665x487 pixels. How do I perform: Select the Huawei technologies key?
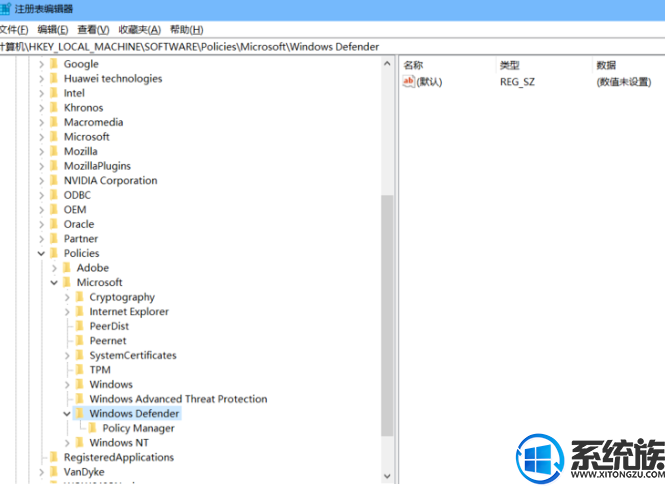tap(113, 79)
